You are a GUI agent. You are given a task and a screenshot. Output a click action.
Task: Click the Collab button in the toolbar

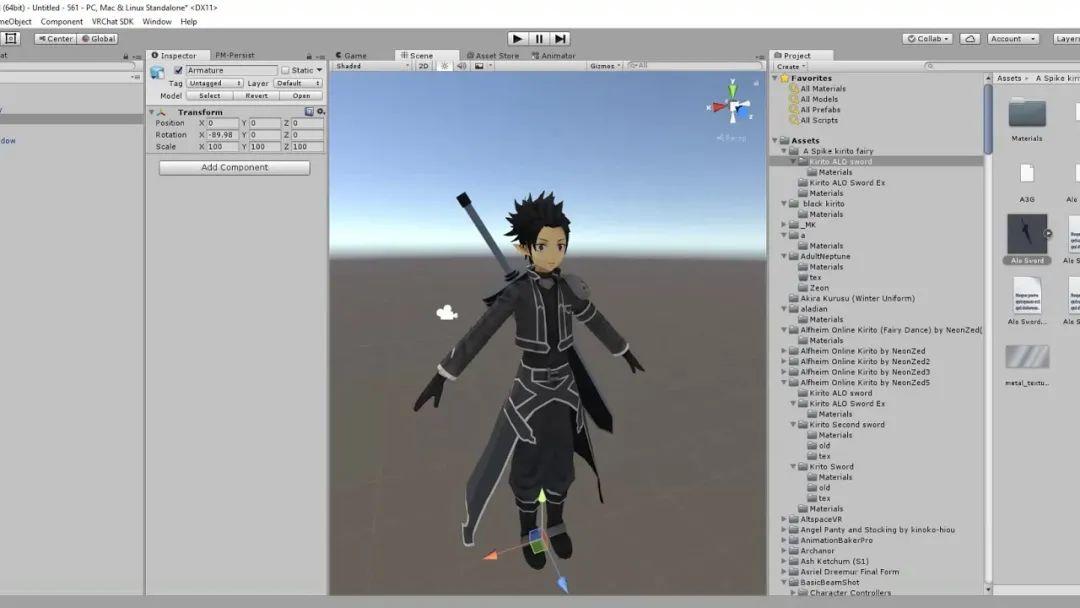(926, 38)
